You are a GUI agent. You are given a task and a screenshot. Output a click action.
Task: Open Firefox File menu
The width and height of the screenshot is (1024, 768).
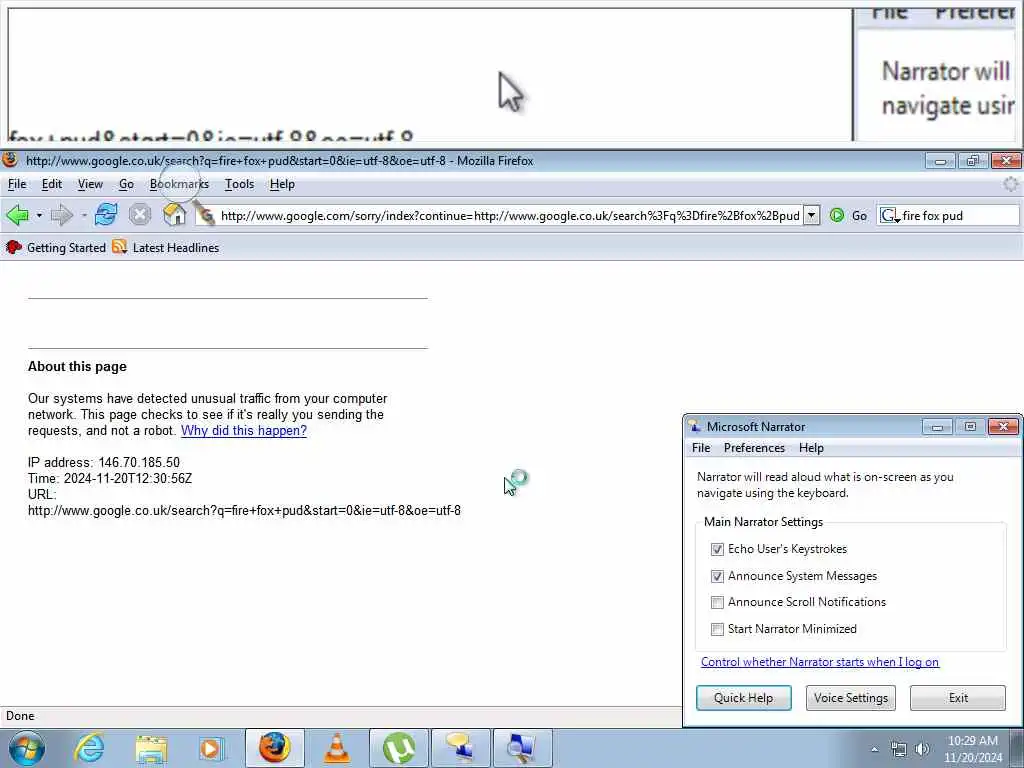[x=17, y=184]
